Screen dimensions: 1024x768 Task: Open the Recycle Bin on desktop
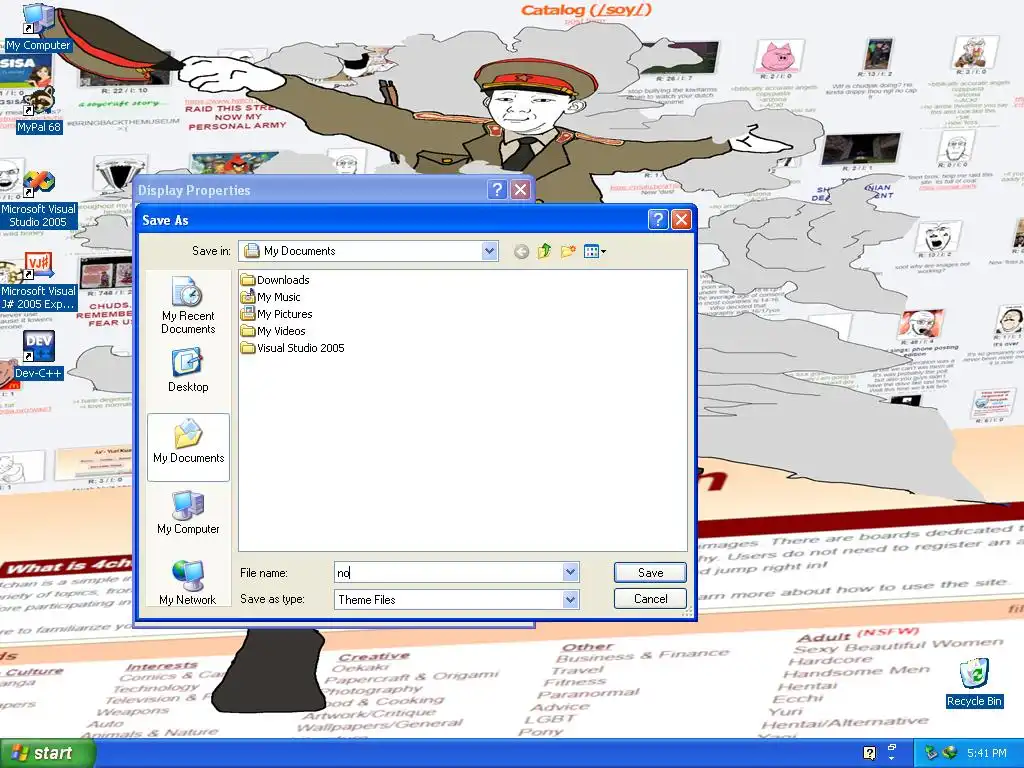click(974, 683)
